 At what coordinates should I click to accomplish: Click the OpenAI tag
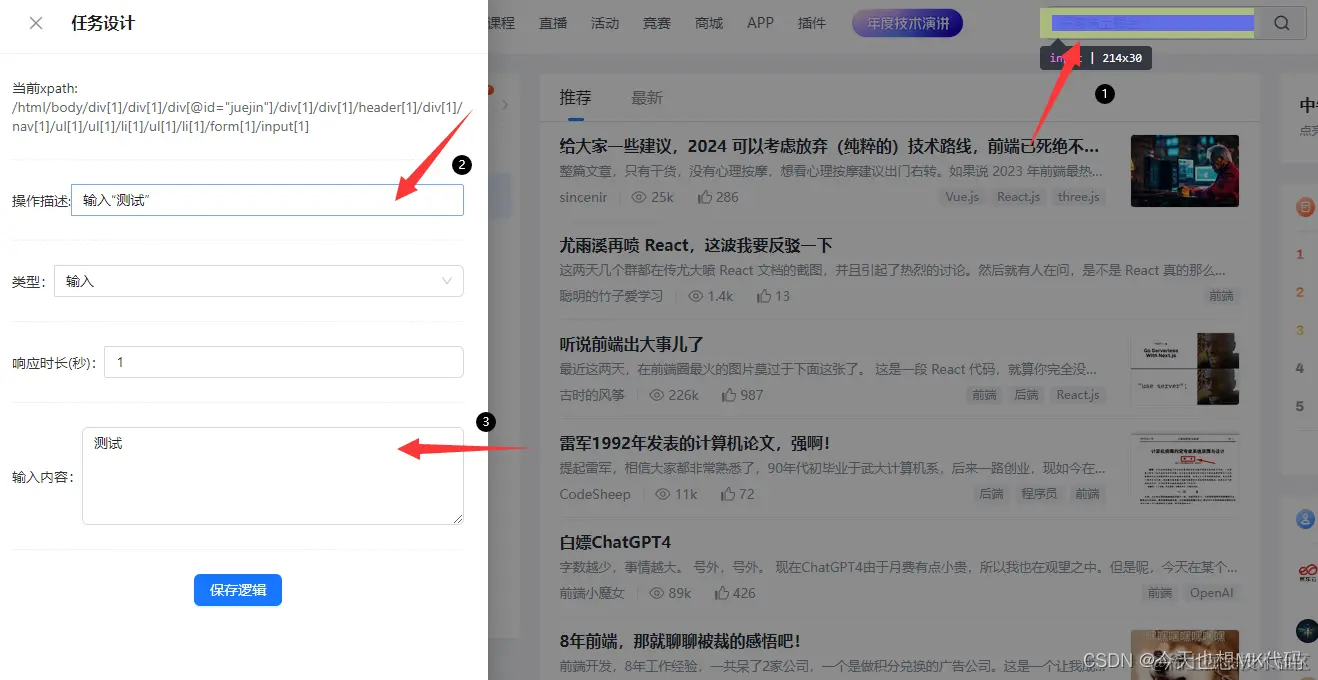(1211, 592)
